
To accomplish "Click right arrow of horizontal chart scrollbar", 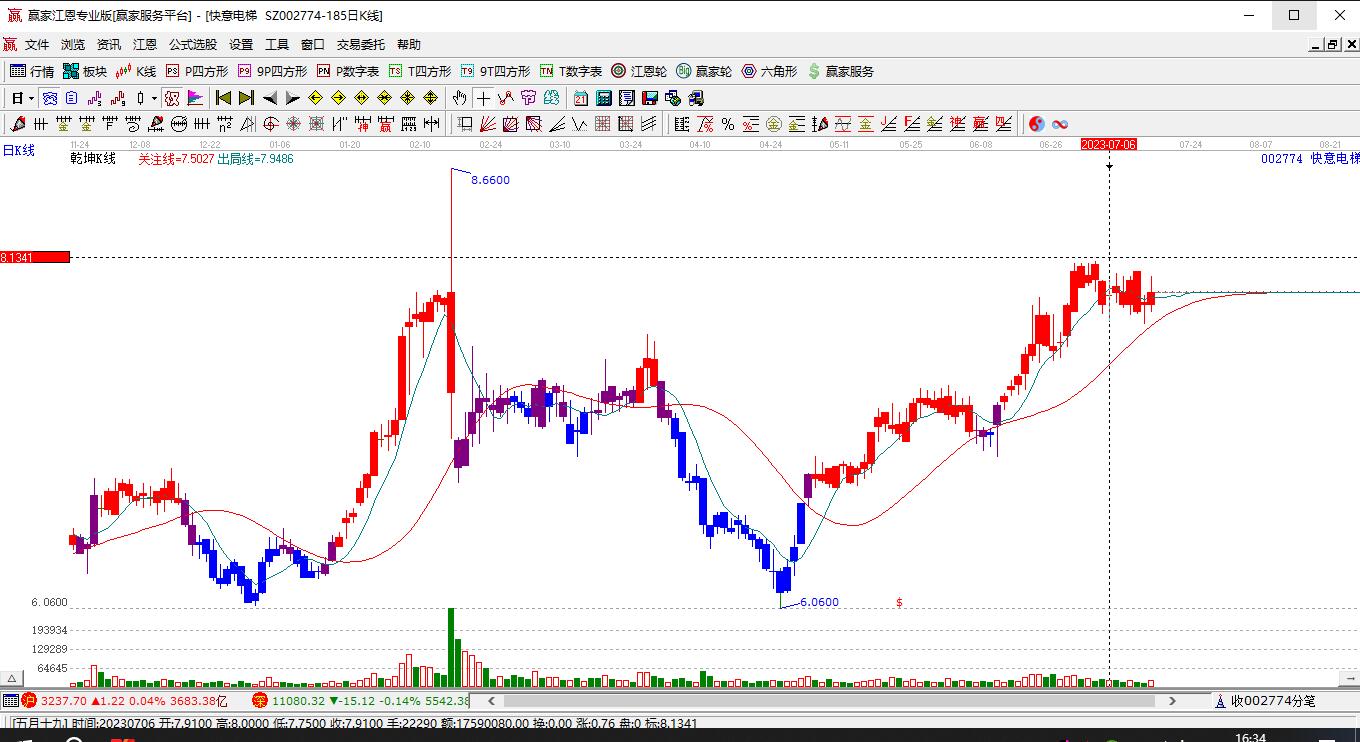I will [1173, 701].
